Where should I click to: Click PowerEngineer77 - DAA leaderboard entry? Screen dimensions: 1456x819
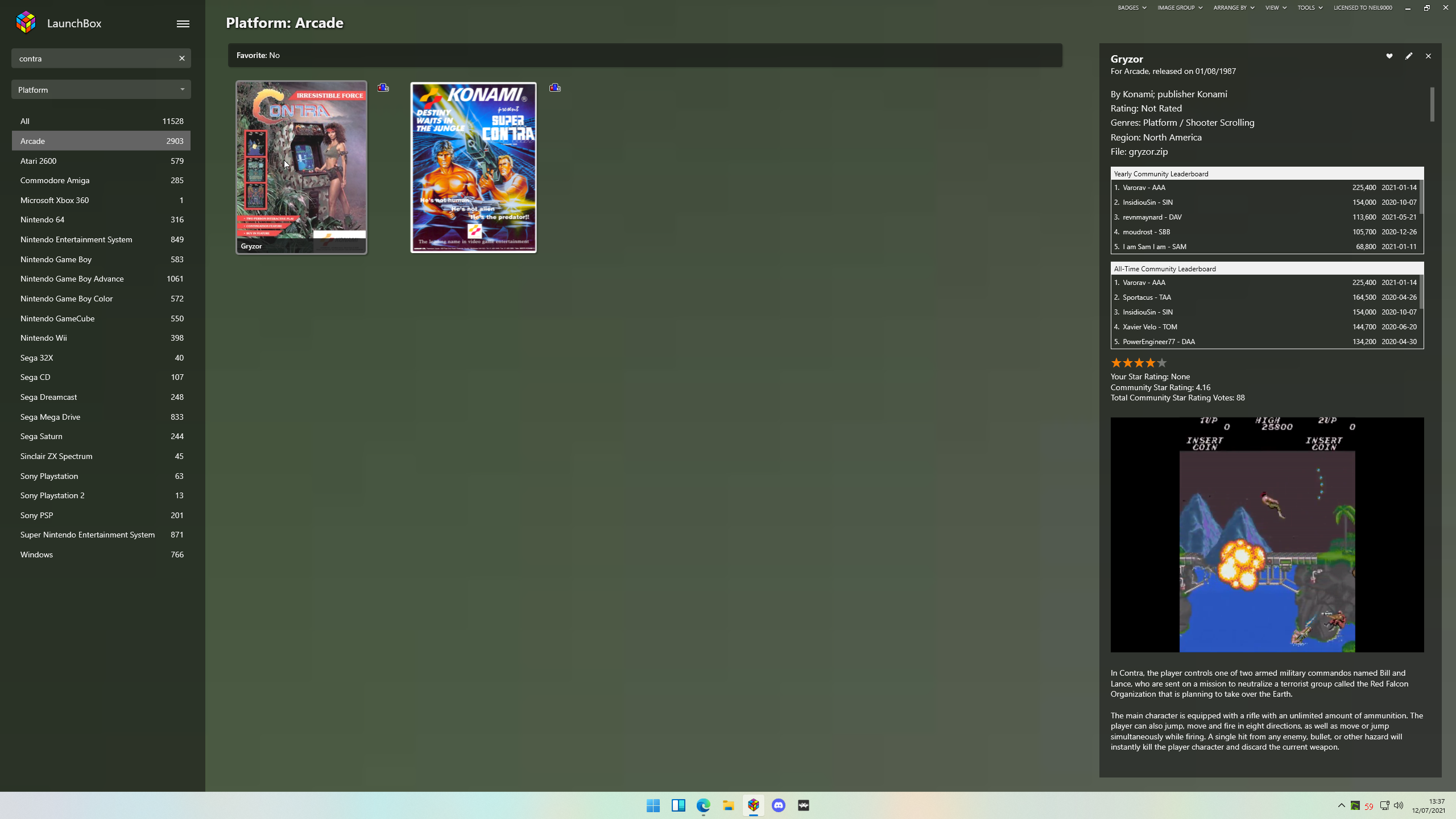[x=1265, y=341]
